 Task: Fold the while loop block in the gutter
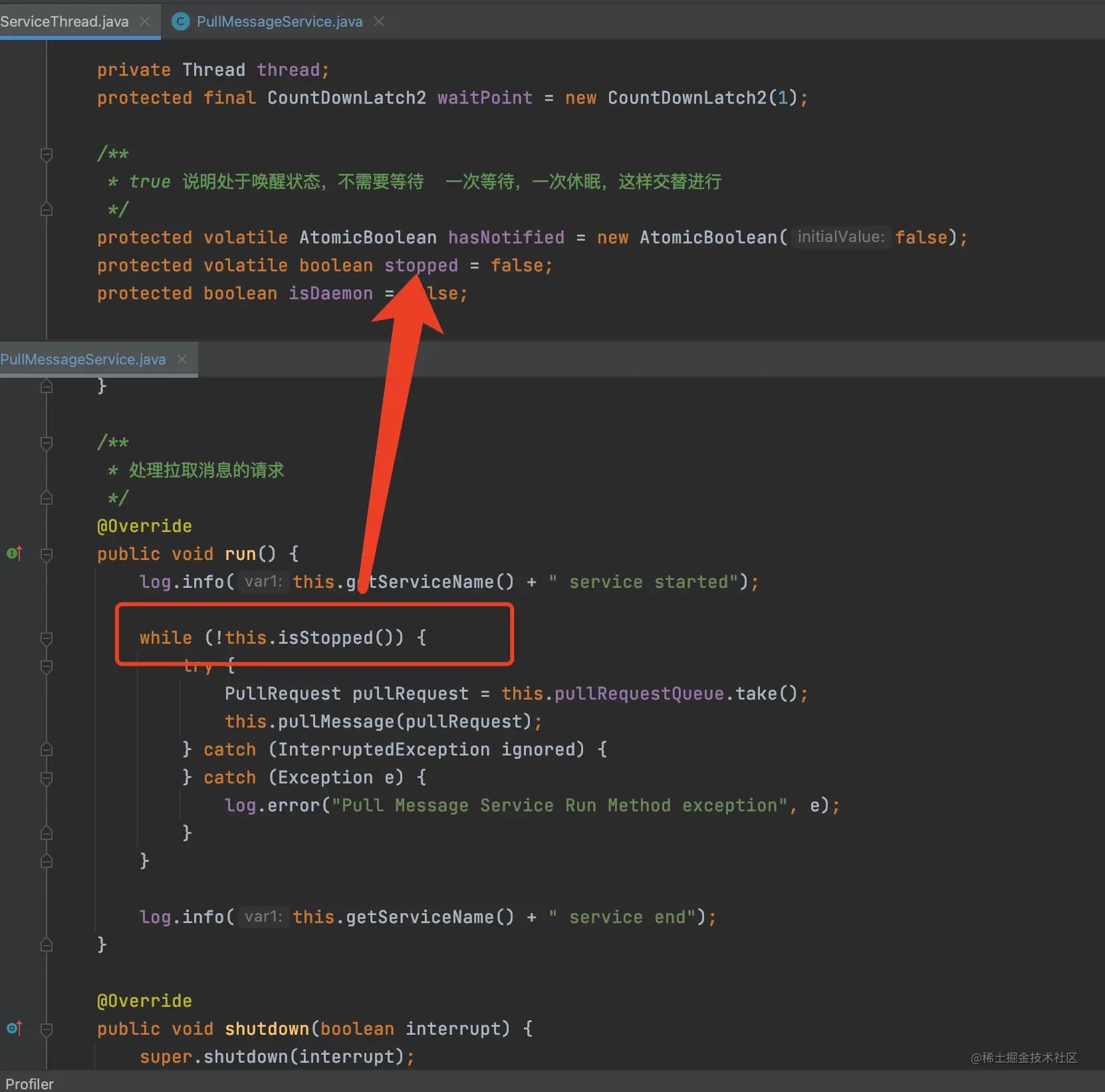tap(47, 638)
